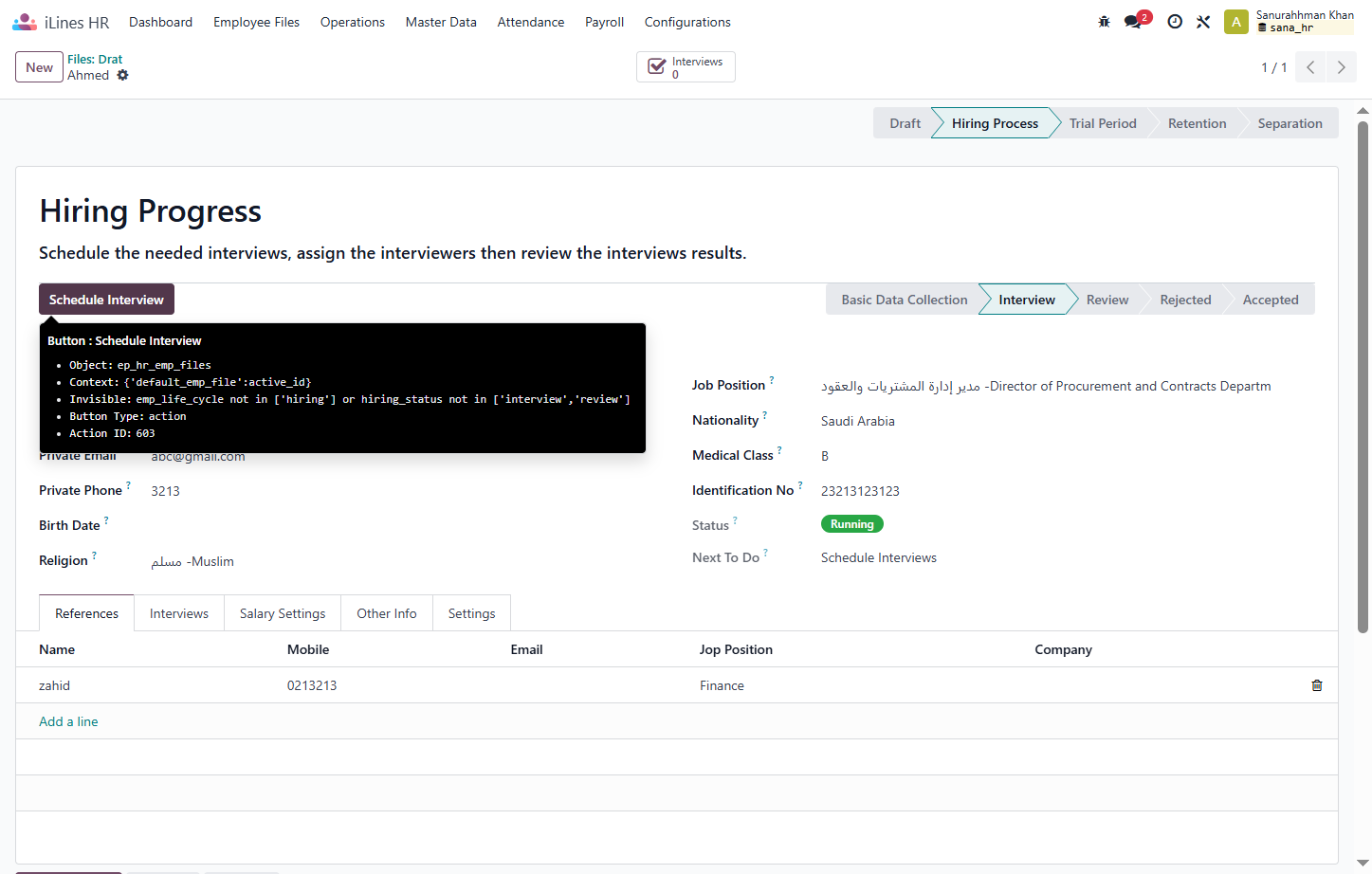
Task: Switch to the Other Info tab
Action: pos(387,613)
